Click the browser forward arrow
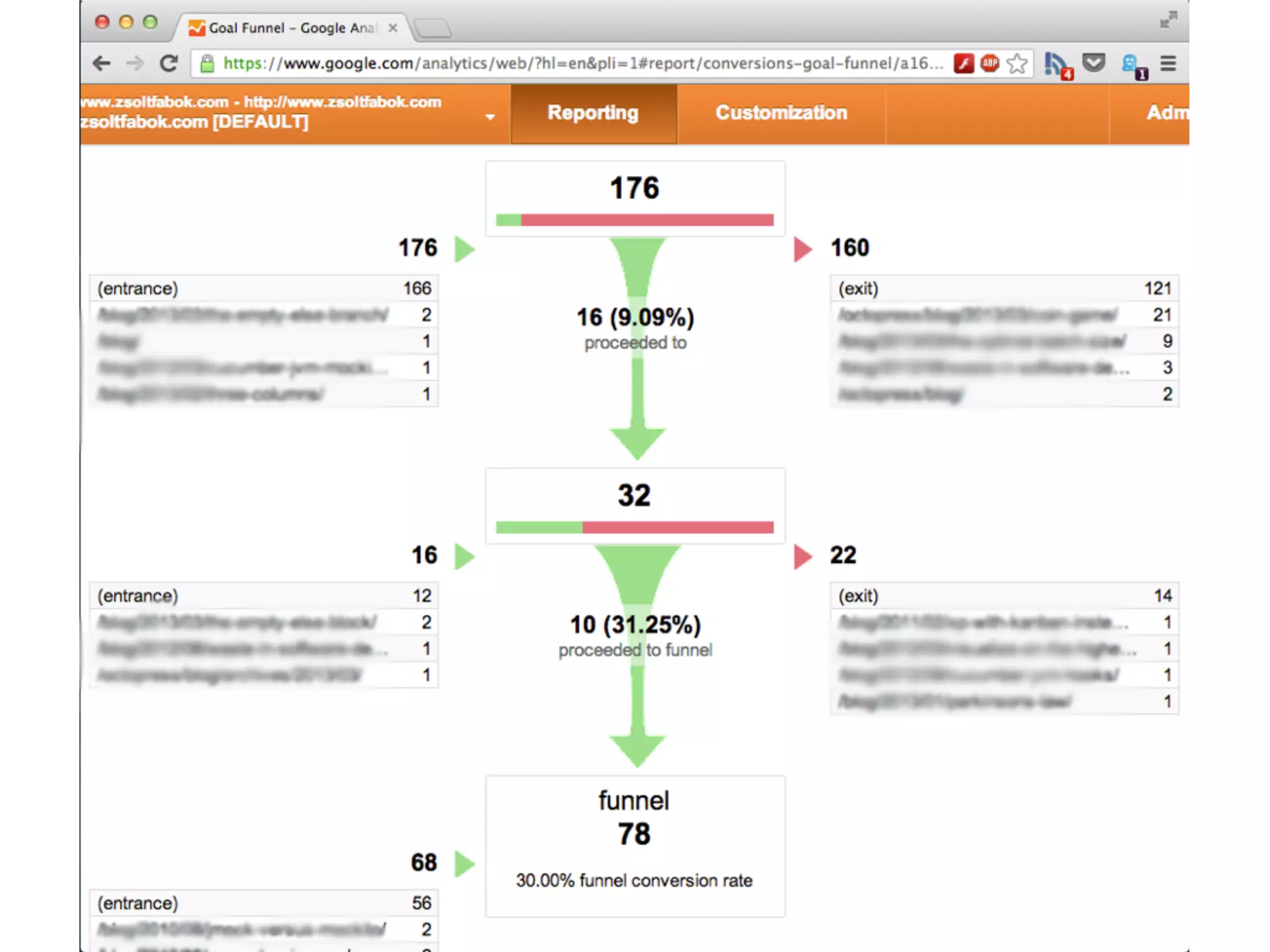This screenshot has width=1270, height=952. point(135,63)
